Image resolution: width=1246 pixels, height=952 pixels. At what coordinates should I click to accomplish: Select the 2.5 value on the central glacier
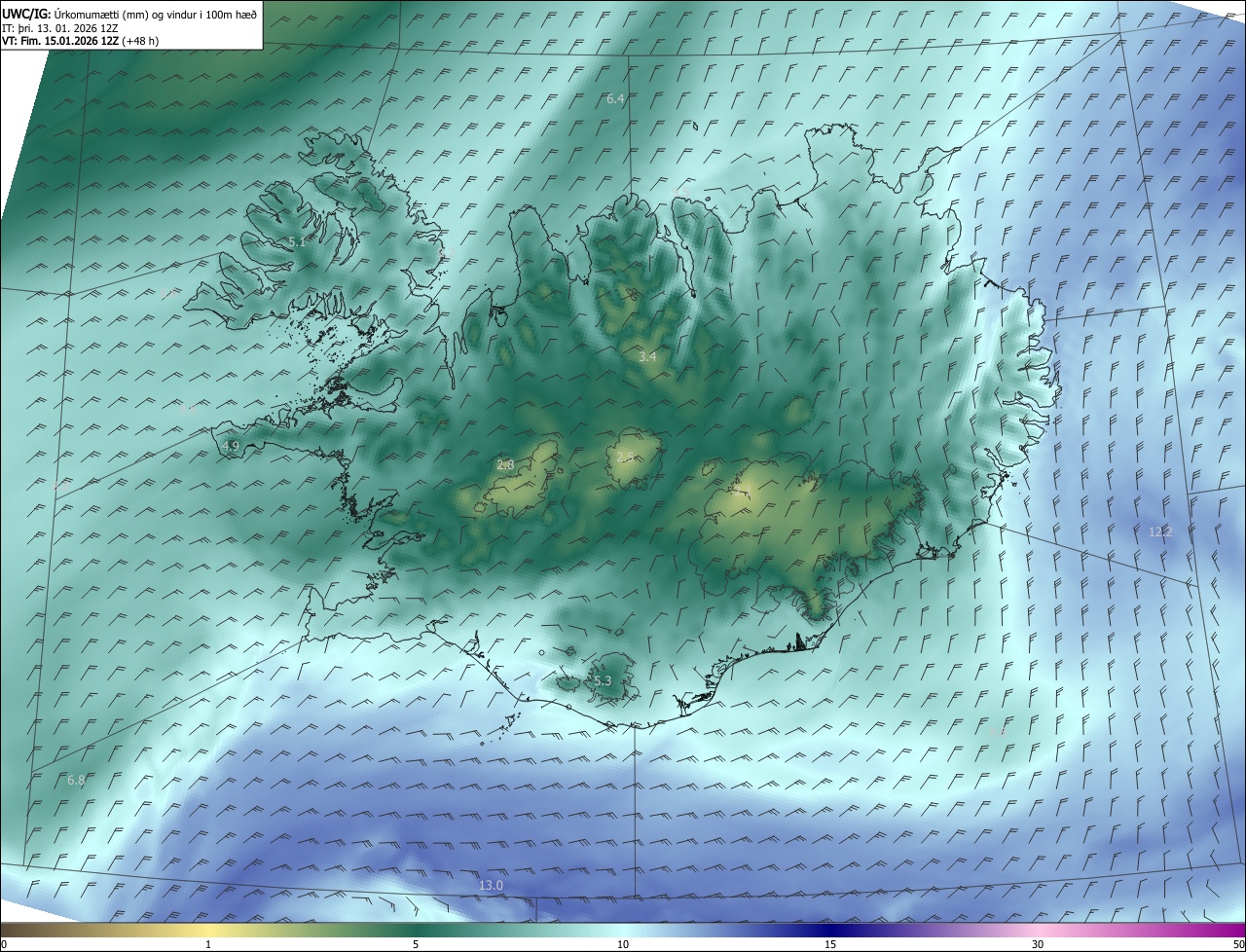pyautogui.click(x=625, y=457)
